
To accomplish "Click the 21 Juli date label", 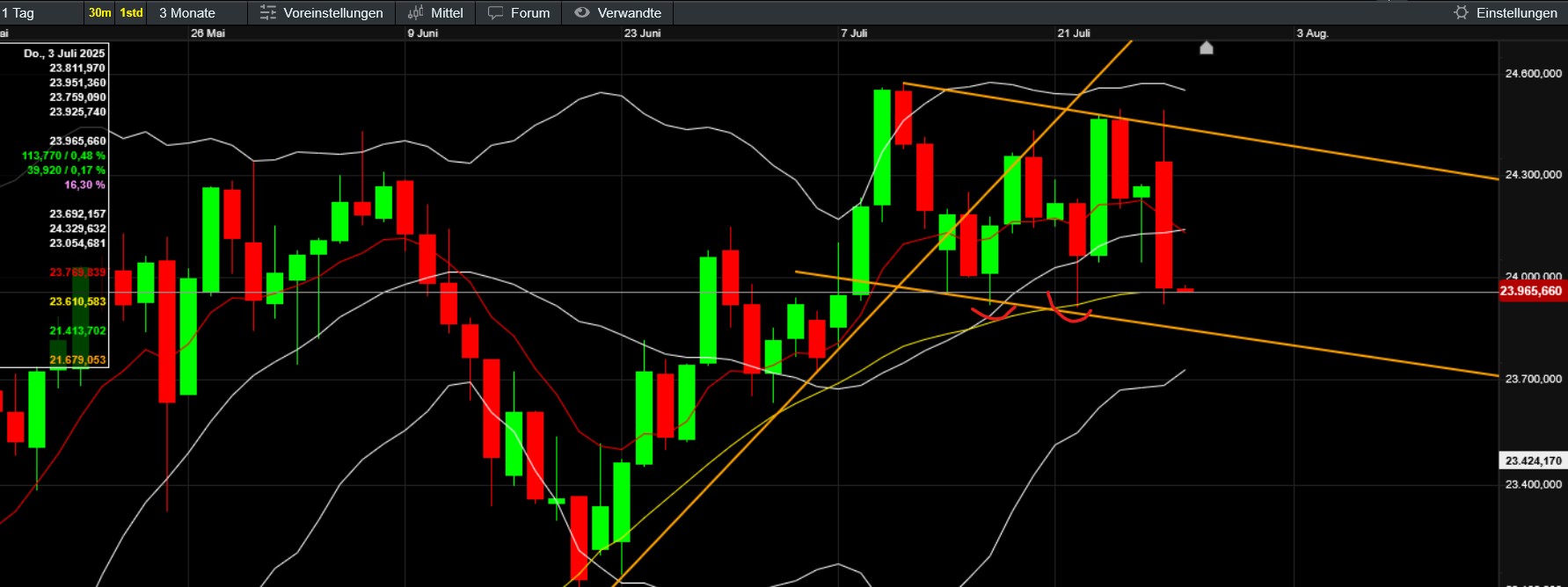I will point(1074,33).
